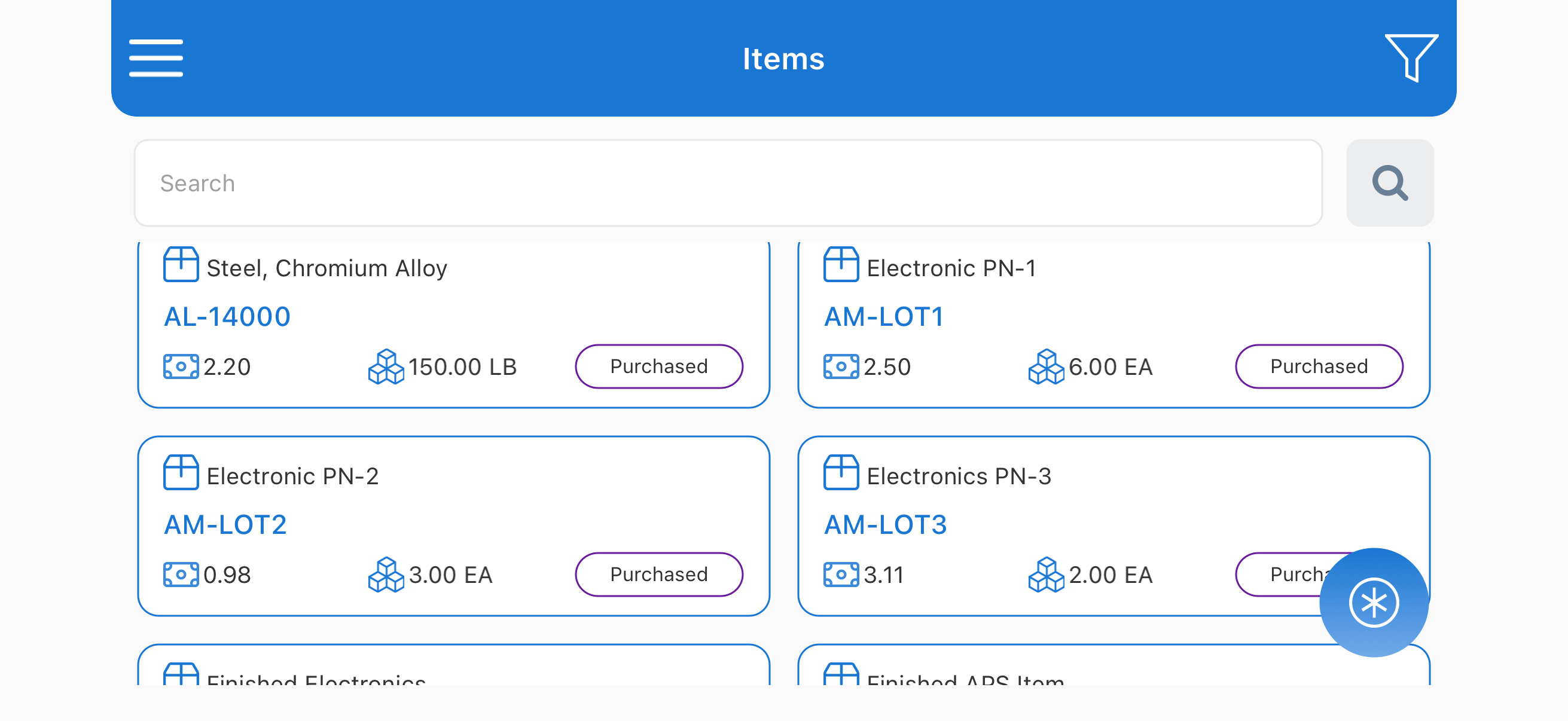Click the 6.00 EA quantity value
The image size is (1568, 721).
click(1111, 367)
